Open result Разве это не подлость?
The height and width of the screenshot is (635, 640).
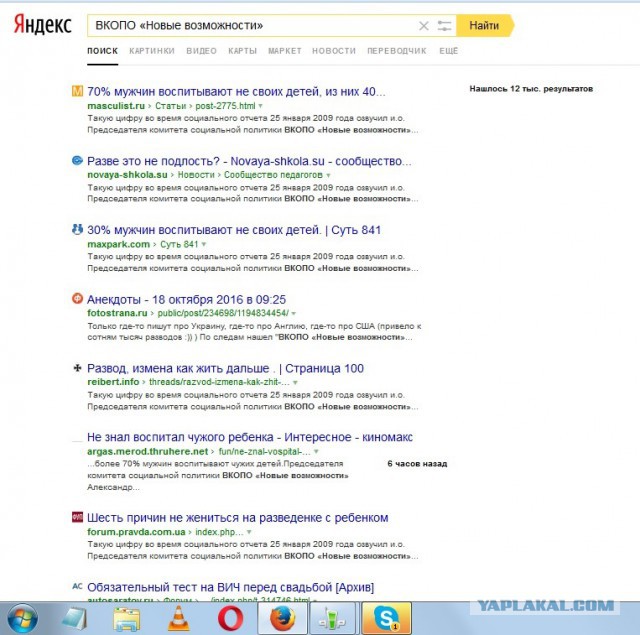pyautogui.click(x=249, y=161)
